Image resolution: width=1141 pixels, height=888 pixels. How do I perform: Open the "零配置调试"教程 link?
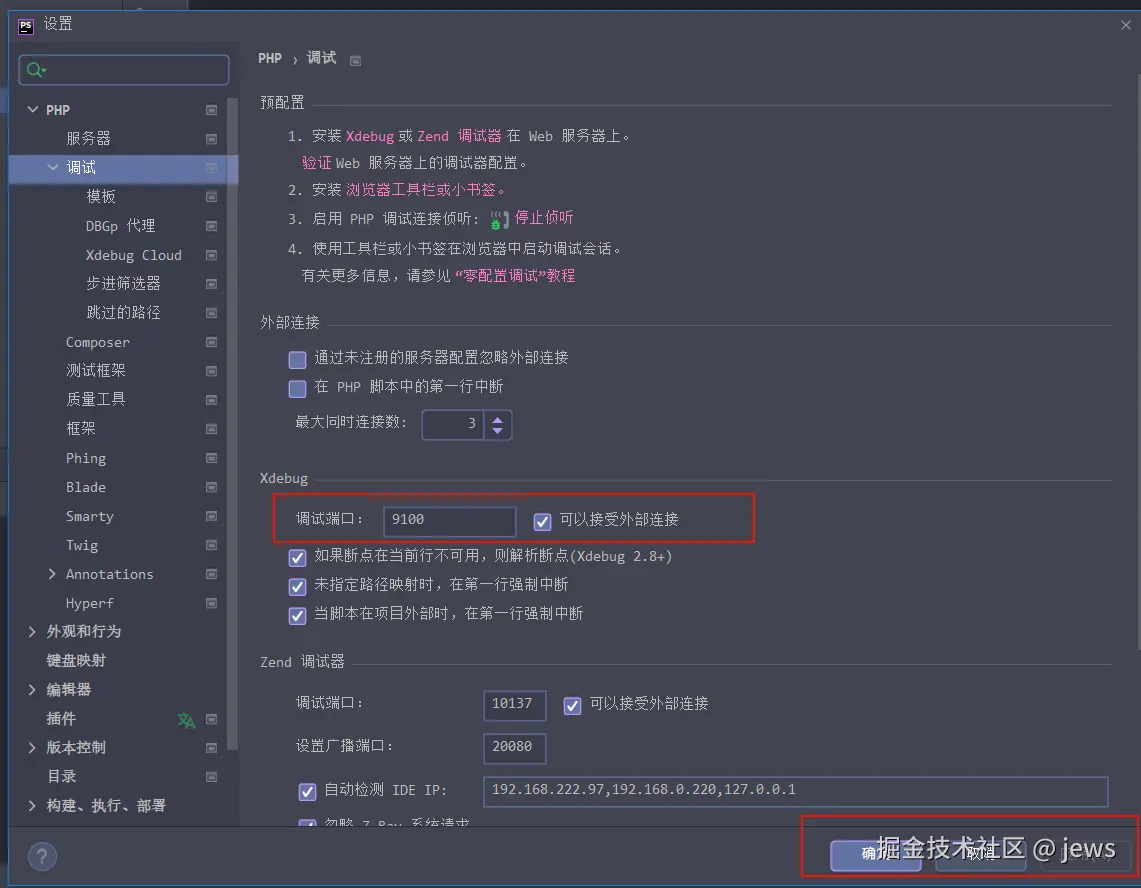(514, 276)
